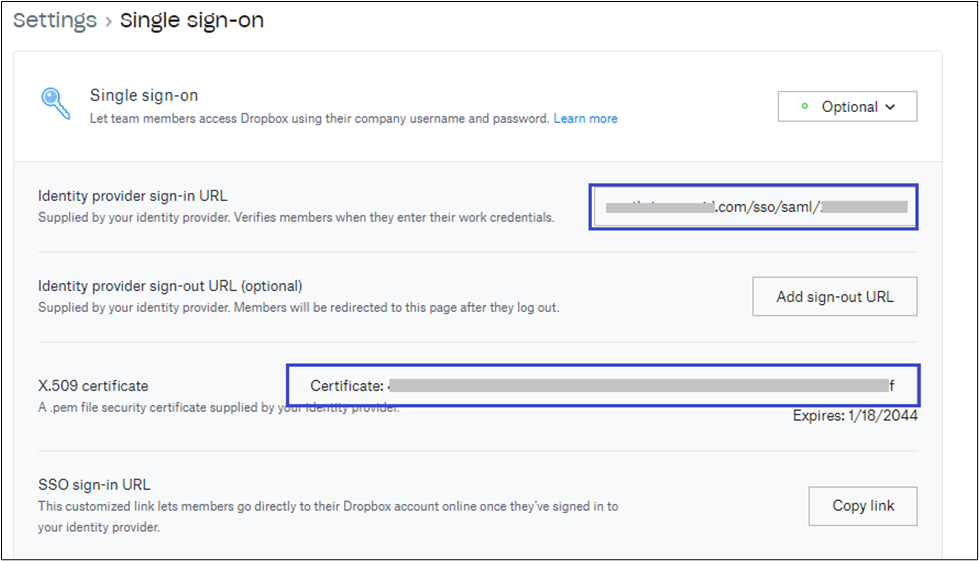Click the X.509 certificate label

point(93,385)
